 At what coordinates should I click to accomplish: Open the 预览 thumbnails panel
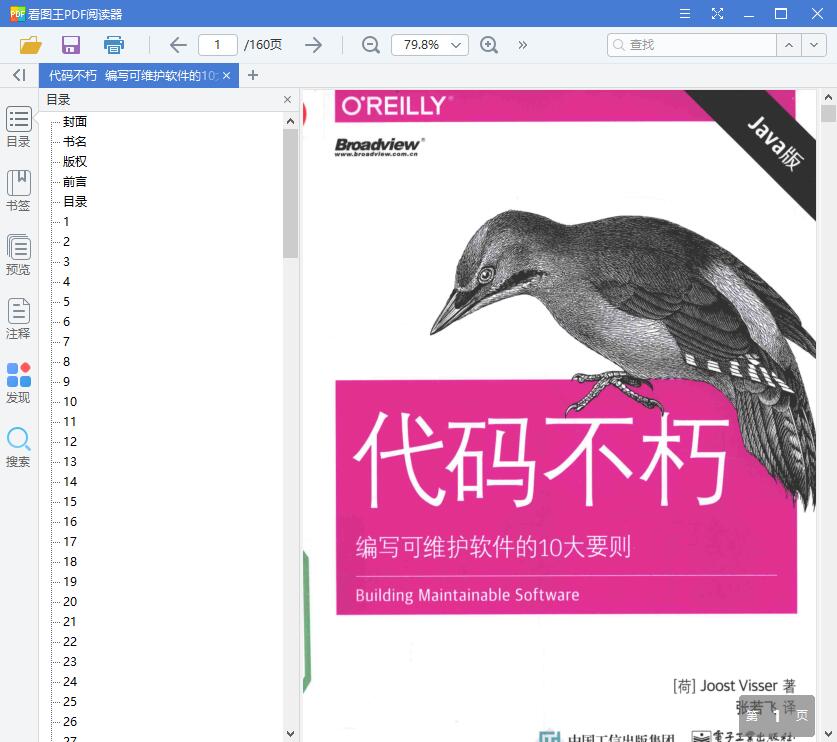point(19,255)
